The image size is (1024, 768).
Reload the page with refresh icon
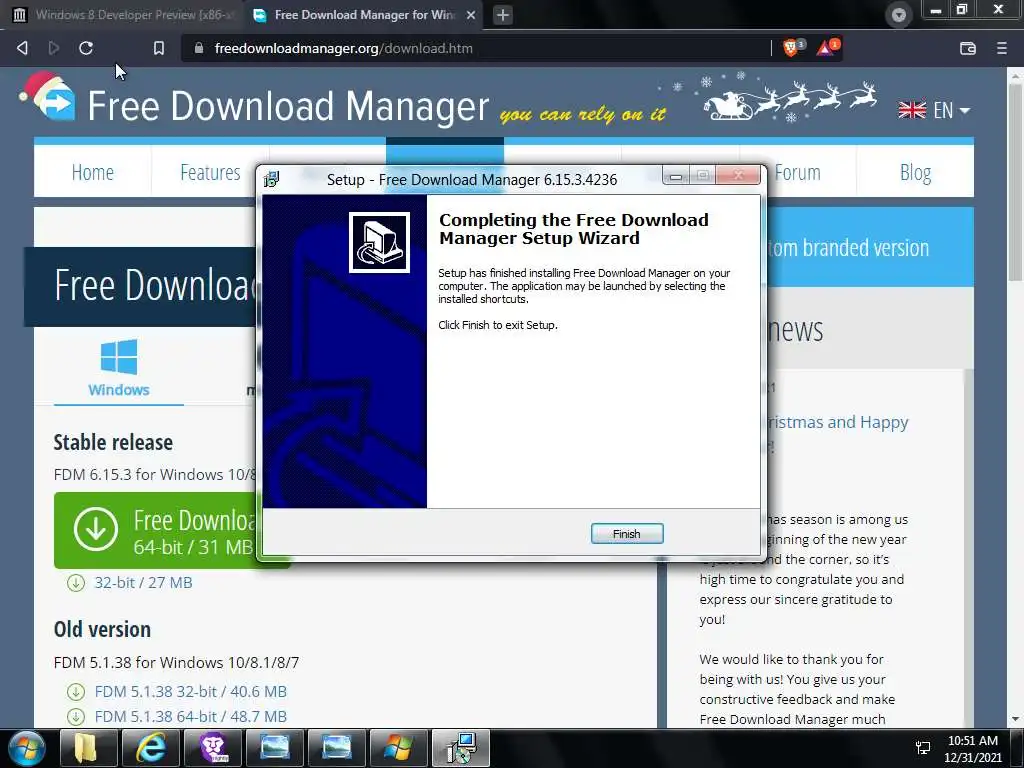tap(86, 48)
